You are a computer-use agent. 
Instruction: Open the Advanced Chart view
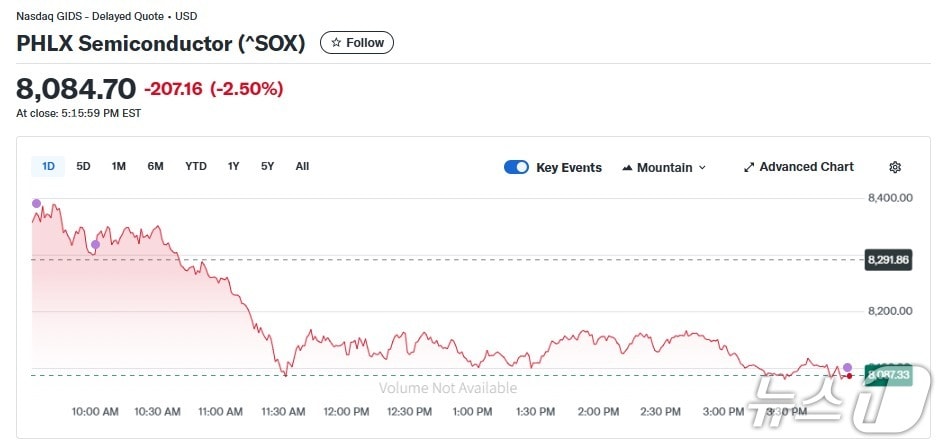tap(806, 167)
